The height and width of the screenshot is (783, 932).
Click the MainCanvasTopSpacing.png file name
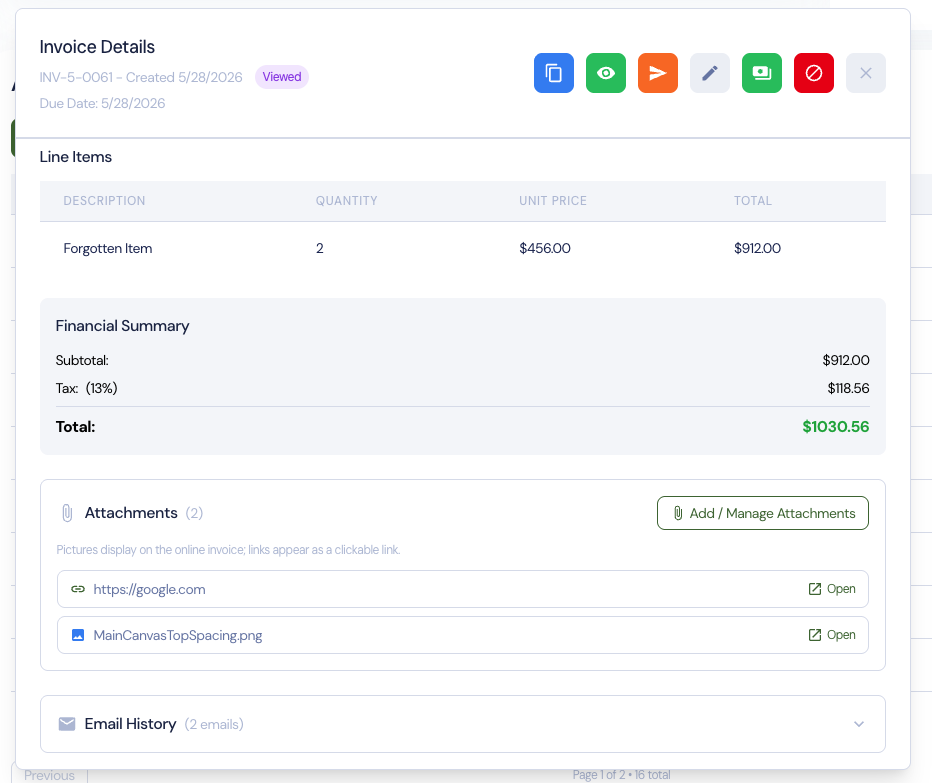(178, 635)
